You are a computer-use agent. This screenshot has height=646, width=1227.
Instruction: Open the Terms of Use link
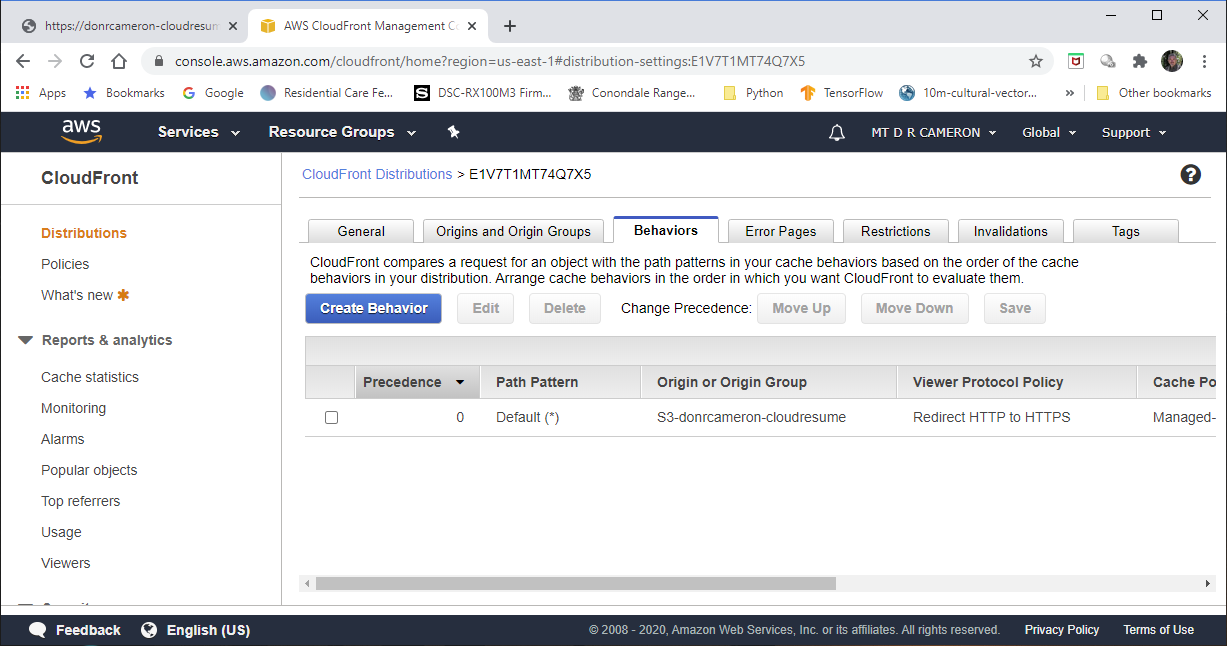click(1158, 630)
